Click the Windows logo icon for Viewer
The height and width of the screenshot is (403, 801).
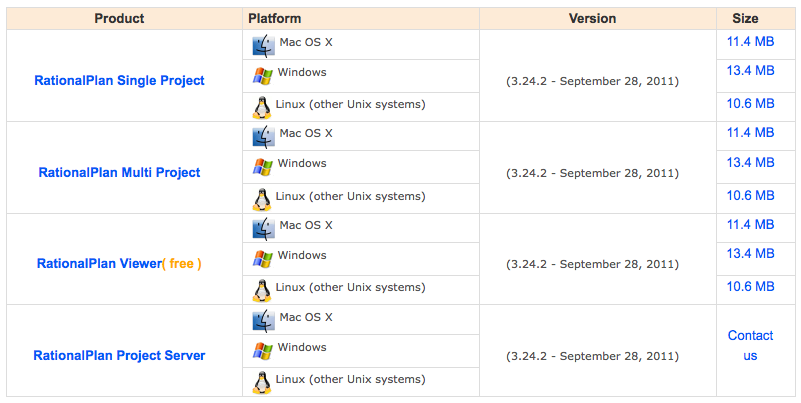pyautogui.click(x=263, y=259)
